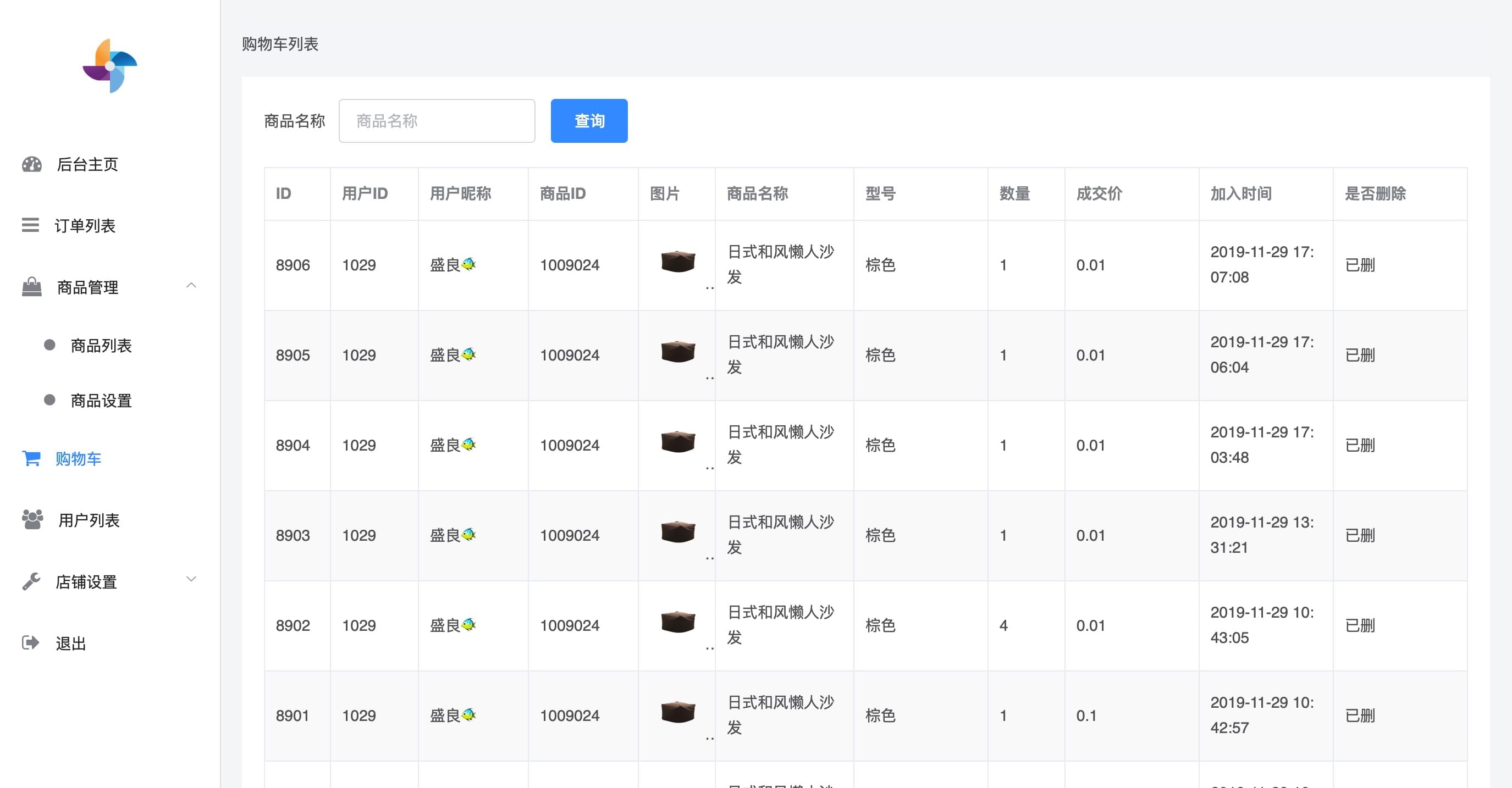Image resolution: width=1512 pixels, height=788 pixels.
Task: Collapse the 商品管理 submenu chevron
Action: tap(191, 286)
